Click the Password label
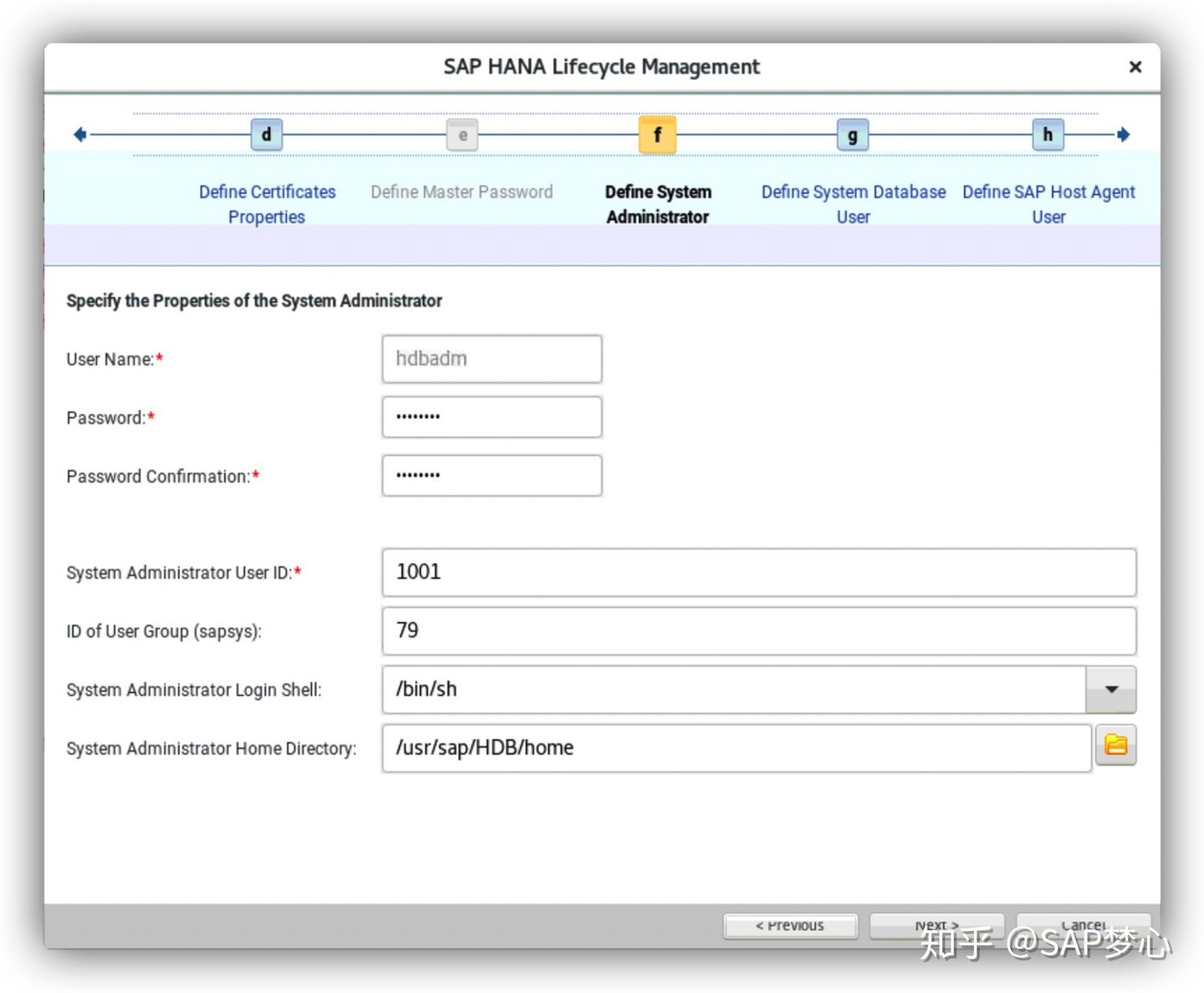 tap(110, 418)
